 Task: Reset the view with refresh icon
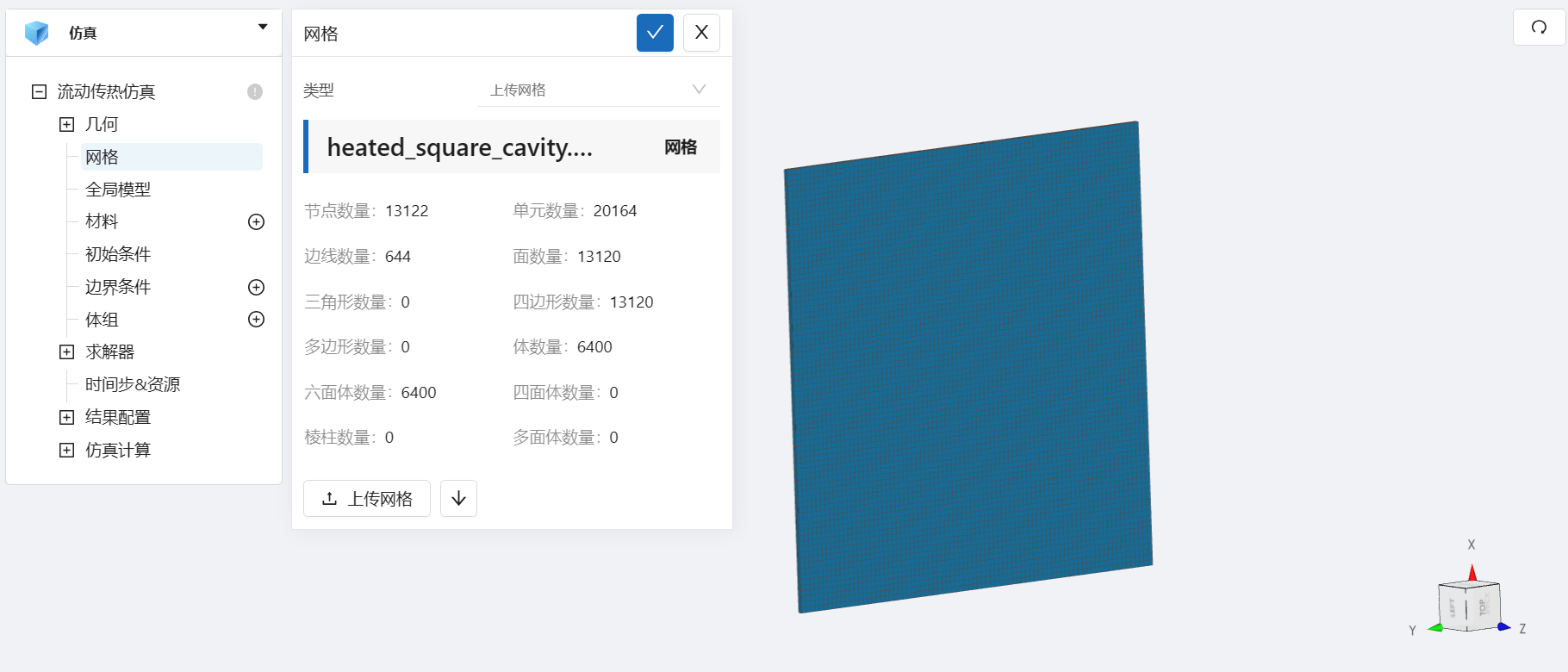pos(1539,27)
